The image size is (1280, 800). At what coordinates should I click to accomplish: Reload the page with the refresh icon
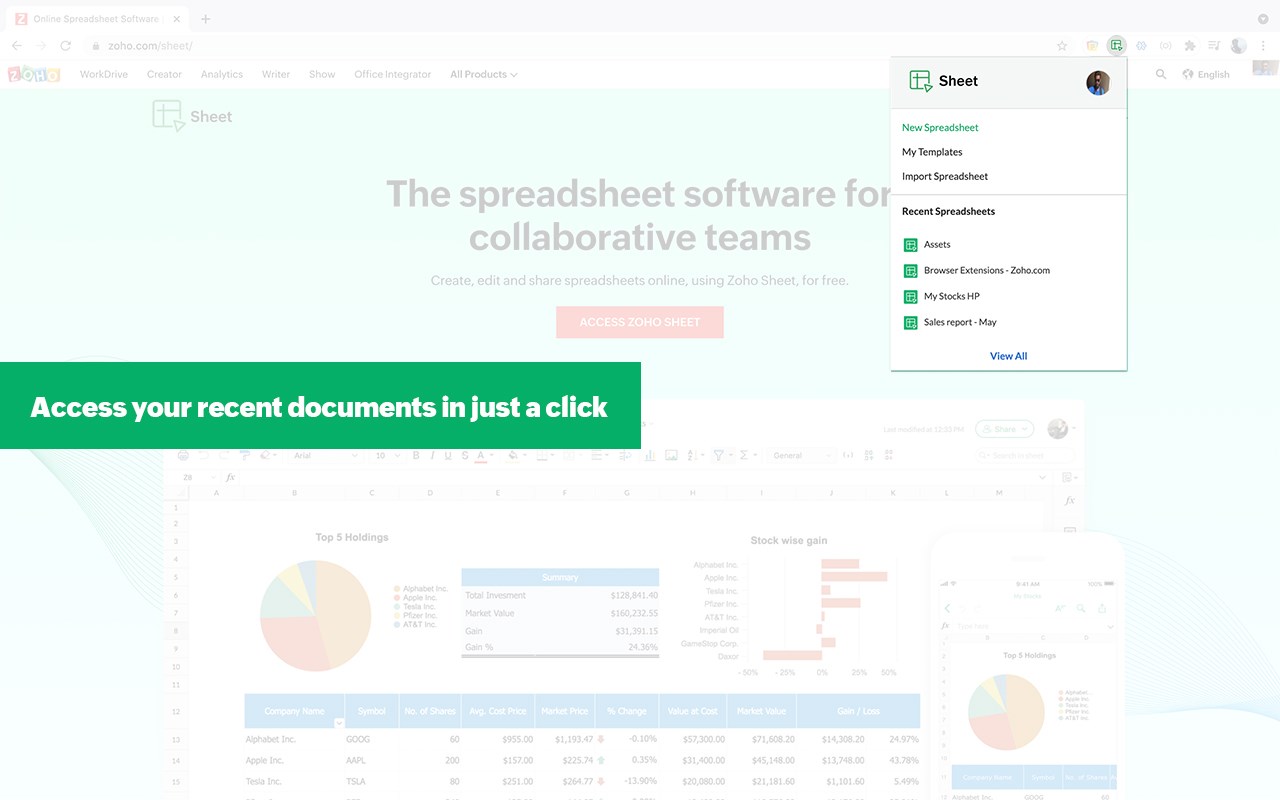coord(66,45)
